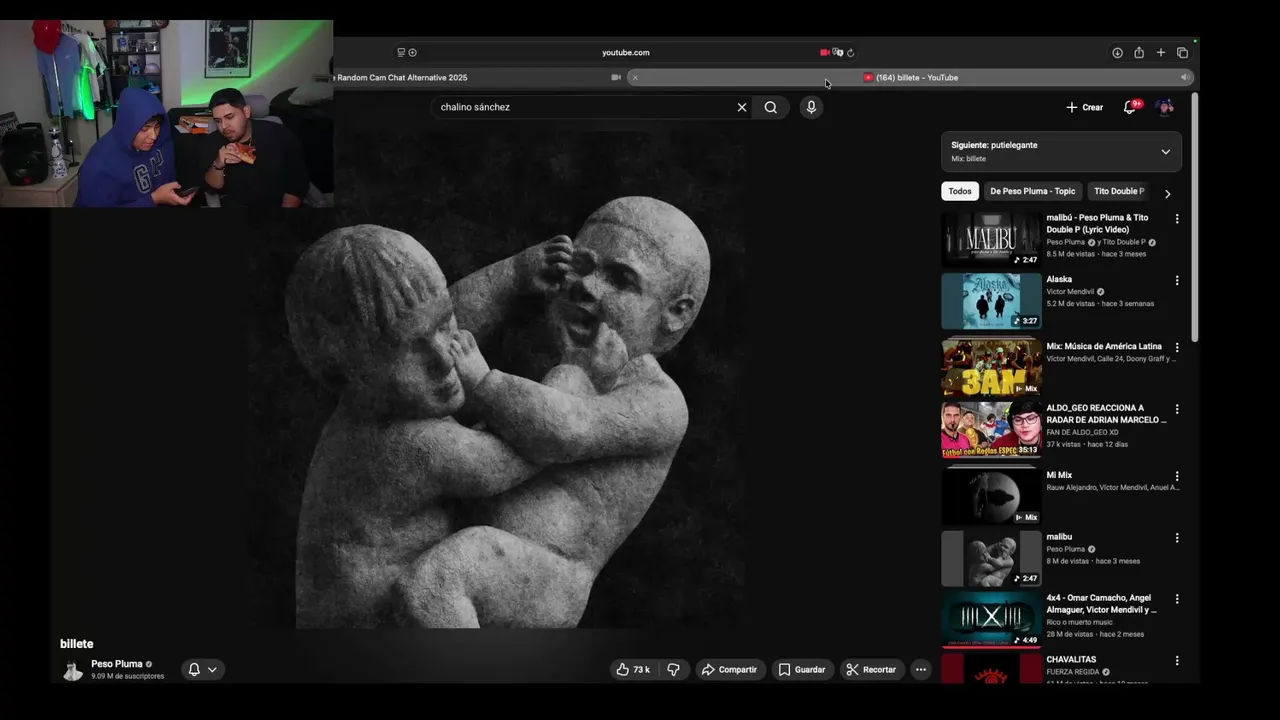Screen dimensions: 1280x720
Task: Open the malibú Lyric Video thumbnail
Action: click(x=991, y=239)
